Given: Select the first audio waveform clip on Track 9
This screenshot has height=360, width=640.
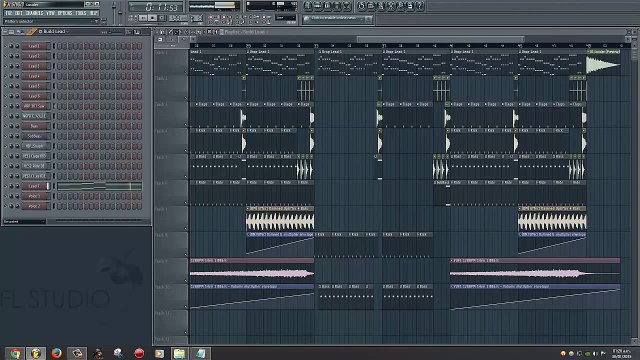Looking at the screenshot, I should (x=252, y=270).
